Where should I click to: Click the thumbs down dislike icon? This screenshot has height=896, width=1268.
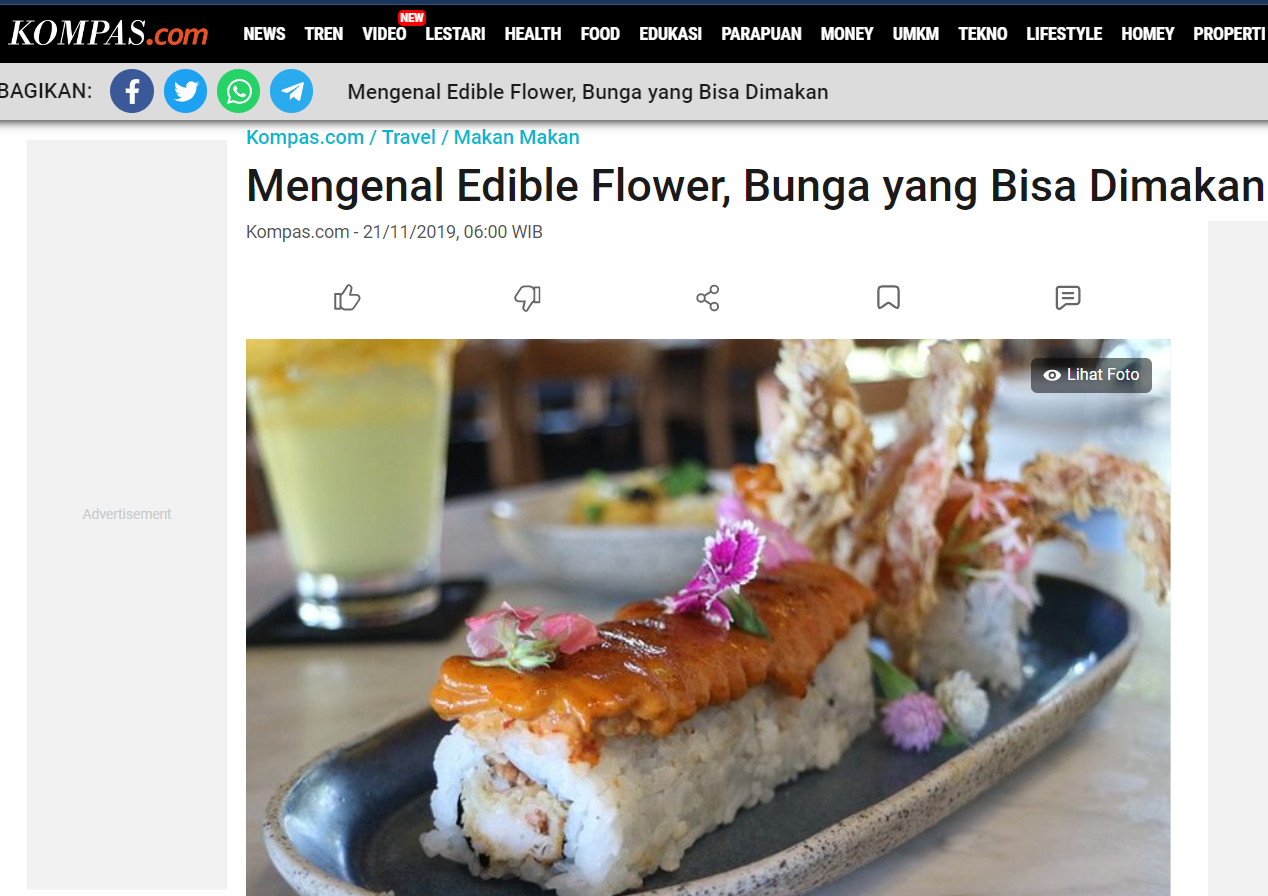click(527, 297)
